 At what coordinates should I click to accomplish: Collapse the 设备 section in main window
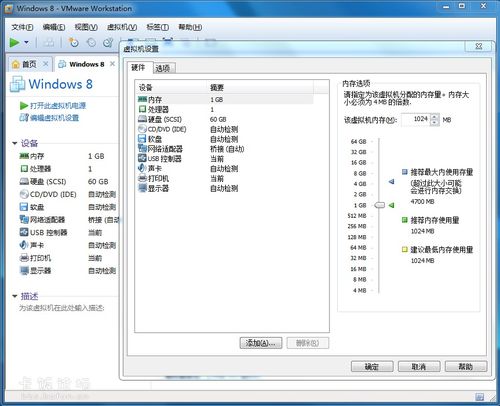[15, 143]
